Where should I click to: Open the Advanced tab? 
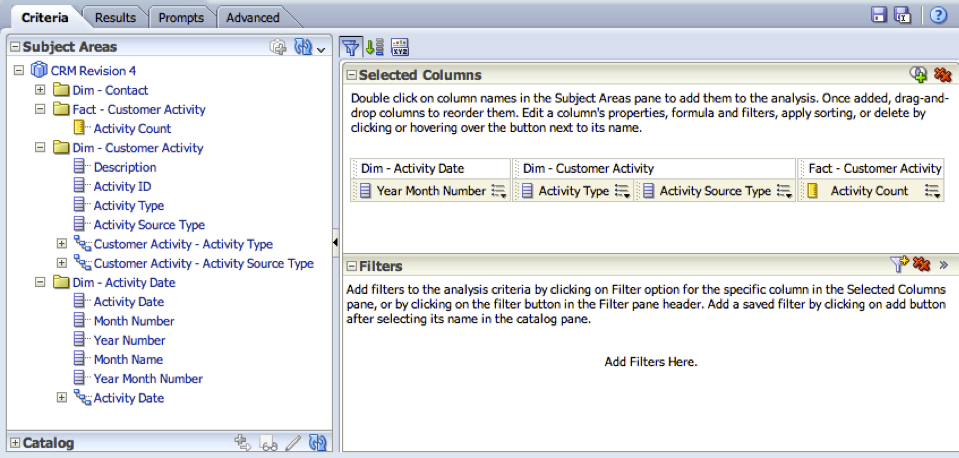tap(253, 18)
